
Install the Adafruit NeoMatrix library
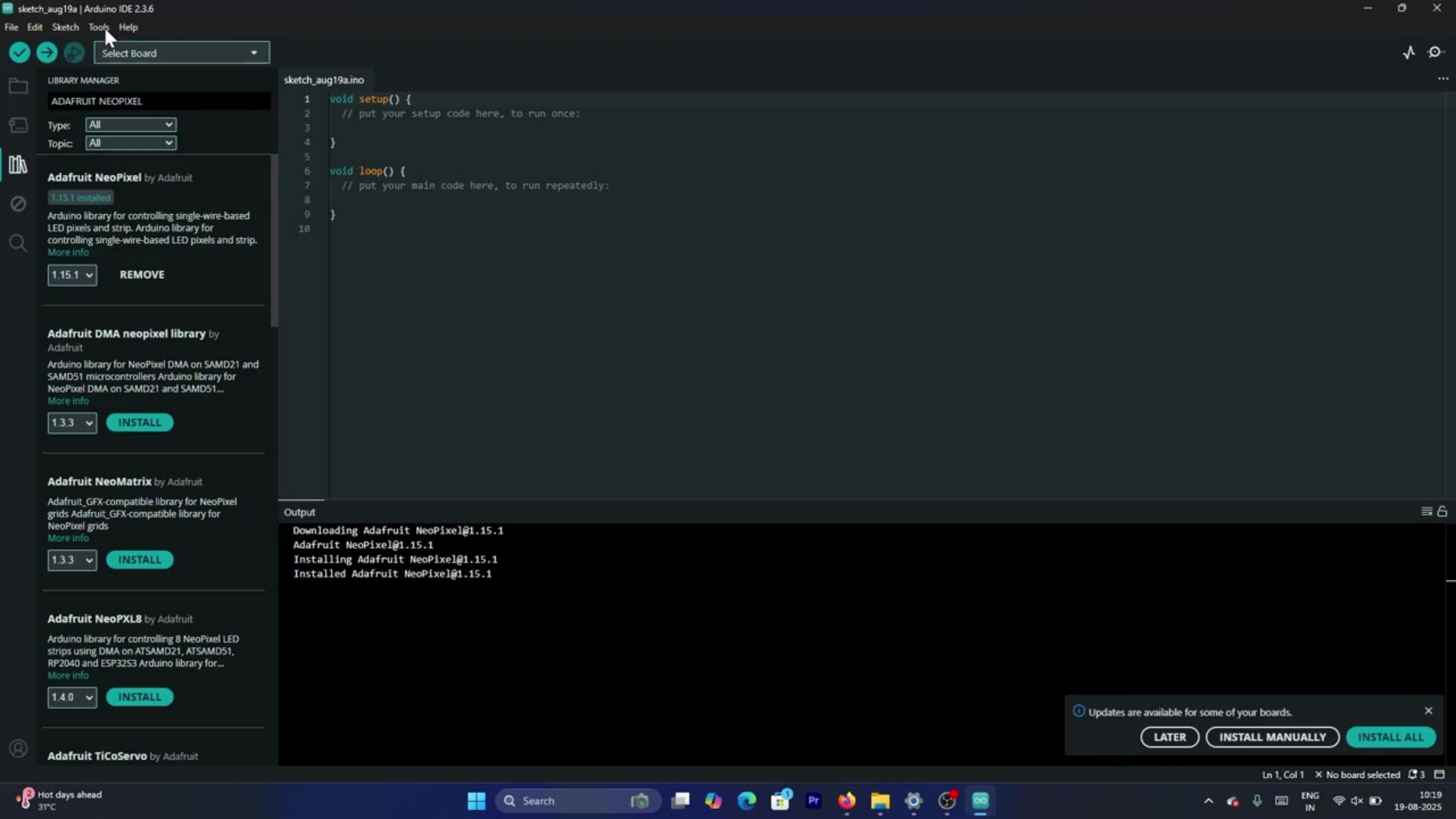(140, 560)
